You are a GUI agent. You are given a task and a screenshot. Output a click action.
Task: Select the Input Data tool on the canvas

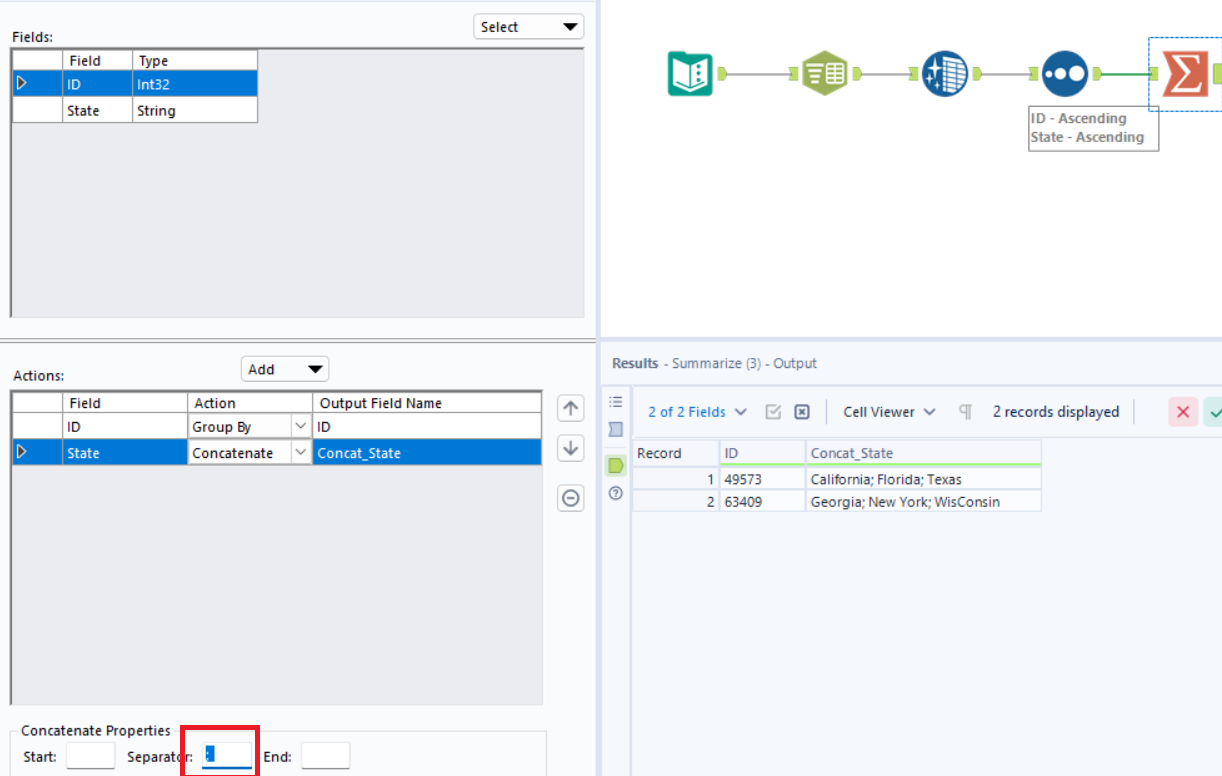pyautogui.click(x=689, y=73)
